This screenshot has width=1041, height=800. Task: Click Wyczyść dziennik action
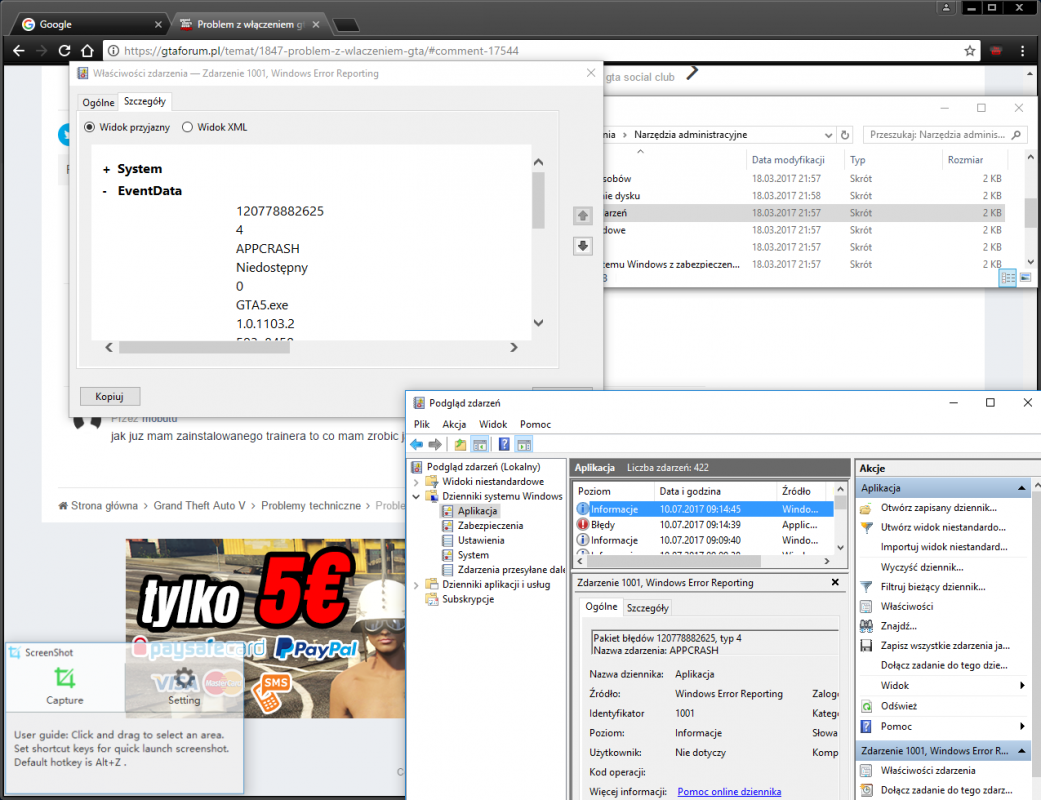click(921, 567)
